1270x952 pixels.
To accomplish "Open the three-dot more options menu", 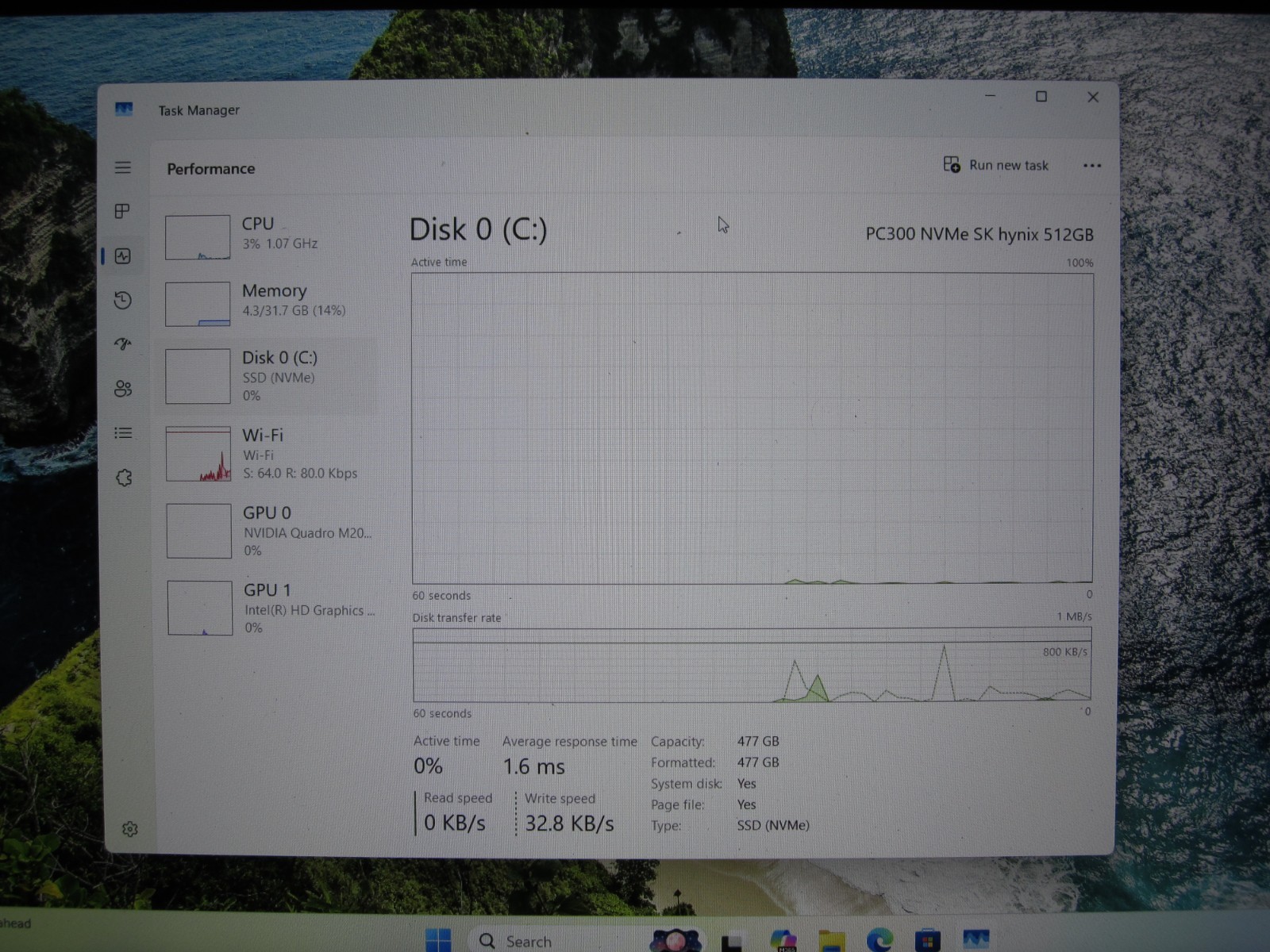I will pyautogui.click(x=1092, y=166).
